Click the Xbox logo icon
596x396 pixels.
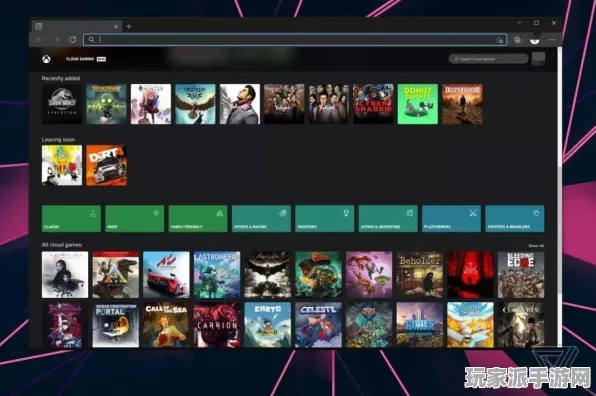(x=46, y=59)
